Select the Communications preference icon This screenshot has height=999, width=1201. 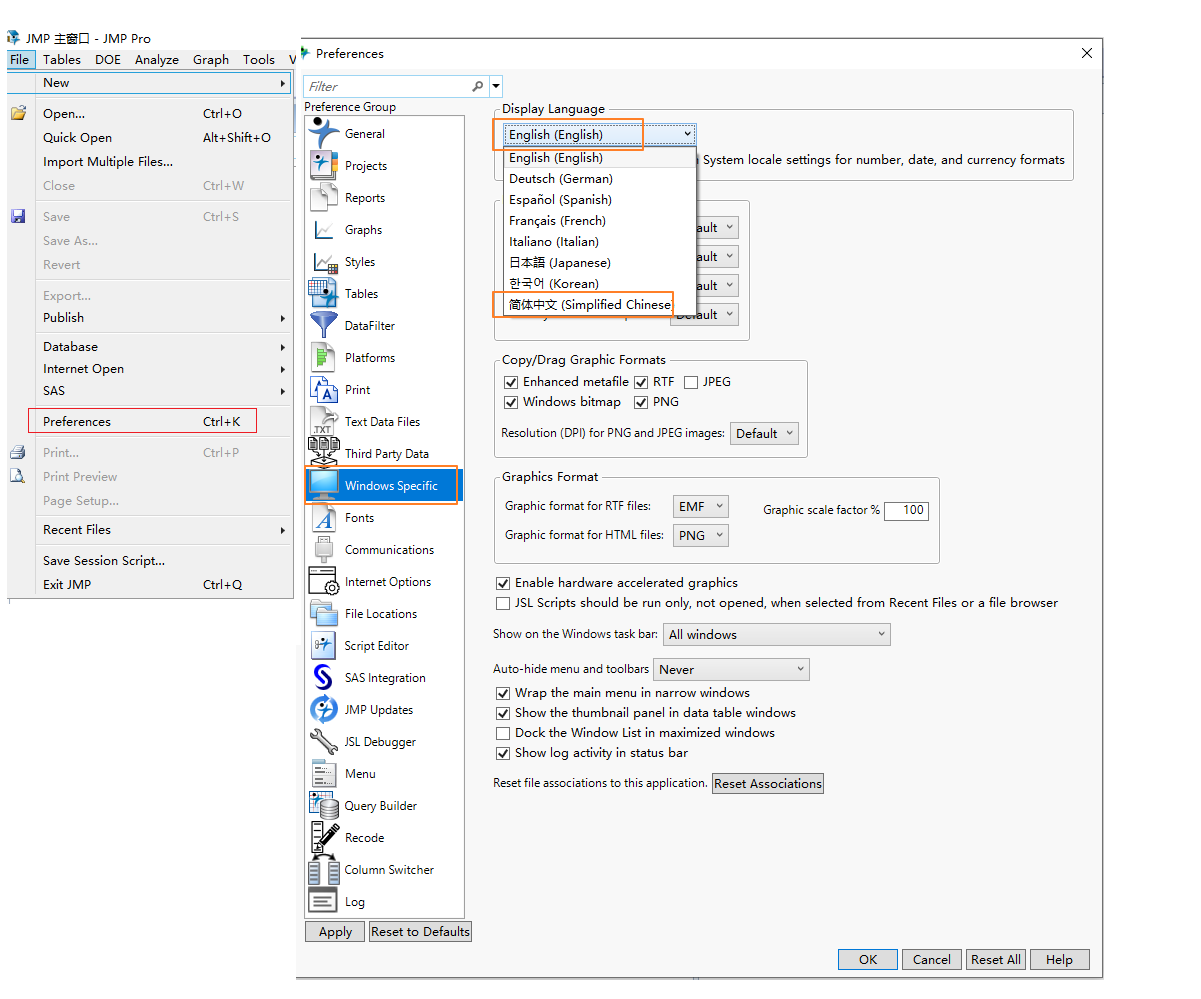(324, 549)
